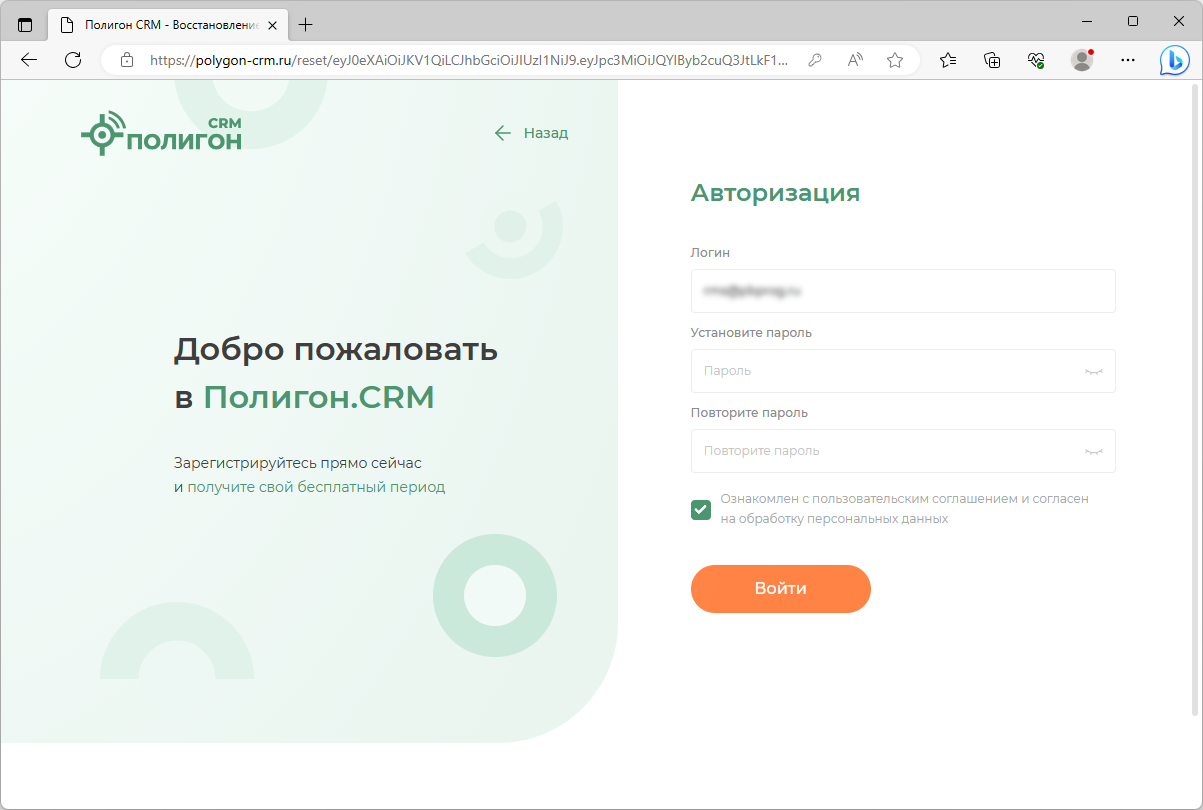Open the Collections icon
Viewport: 1203px width, 810px height.
pos(992,60)
